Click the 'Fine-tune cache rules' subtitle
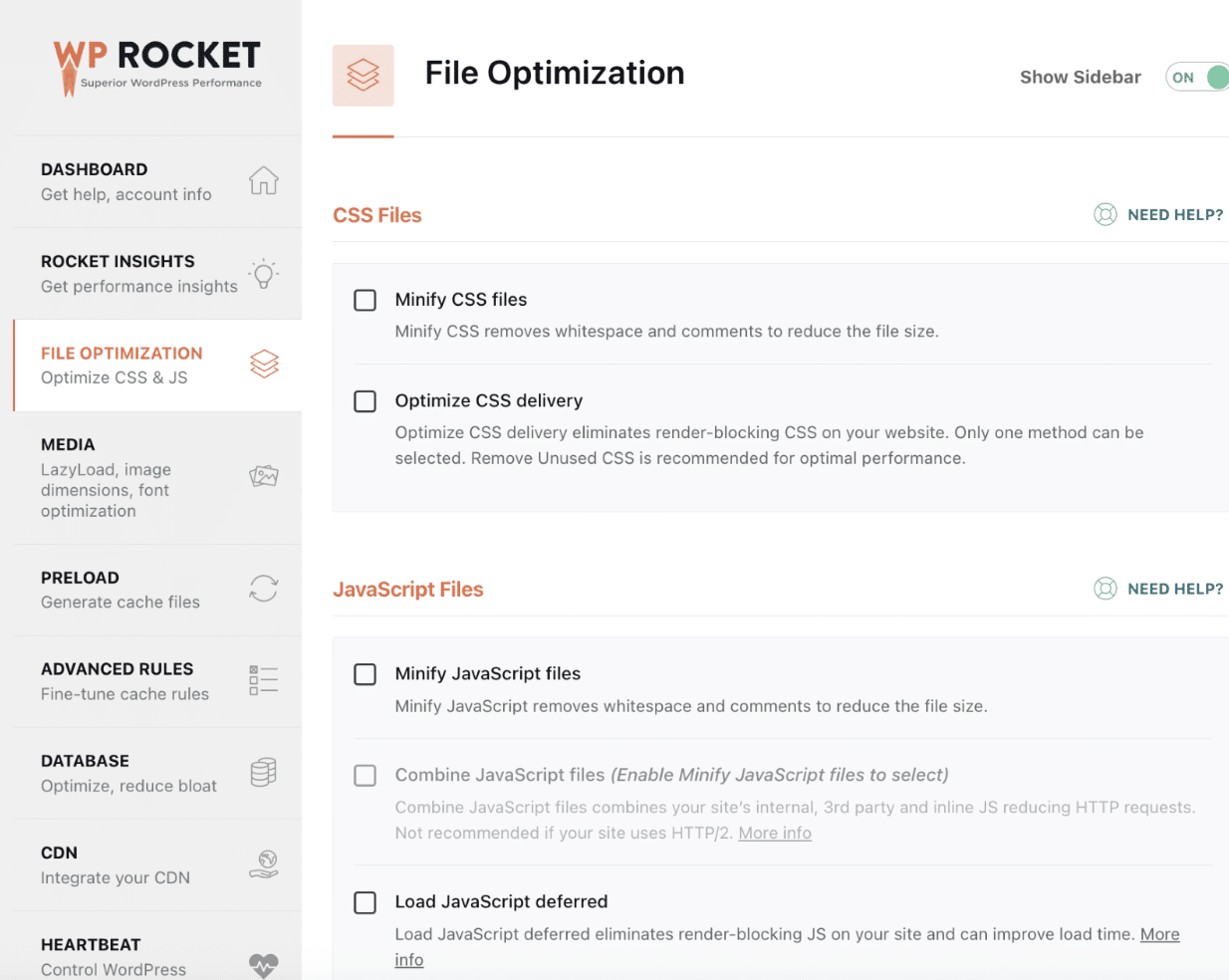The image size is (1229, 980). (x=125, y=694)
